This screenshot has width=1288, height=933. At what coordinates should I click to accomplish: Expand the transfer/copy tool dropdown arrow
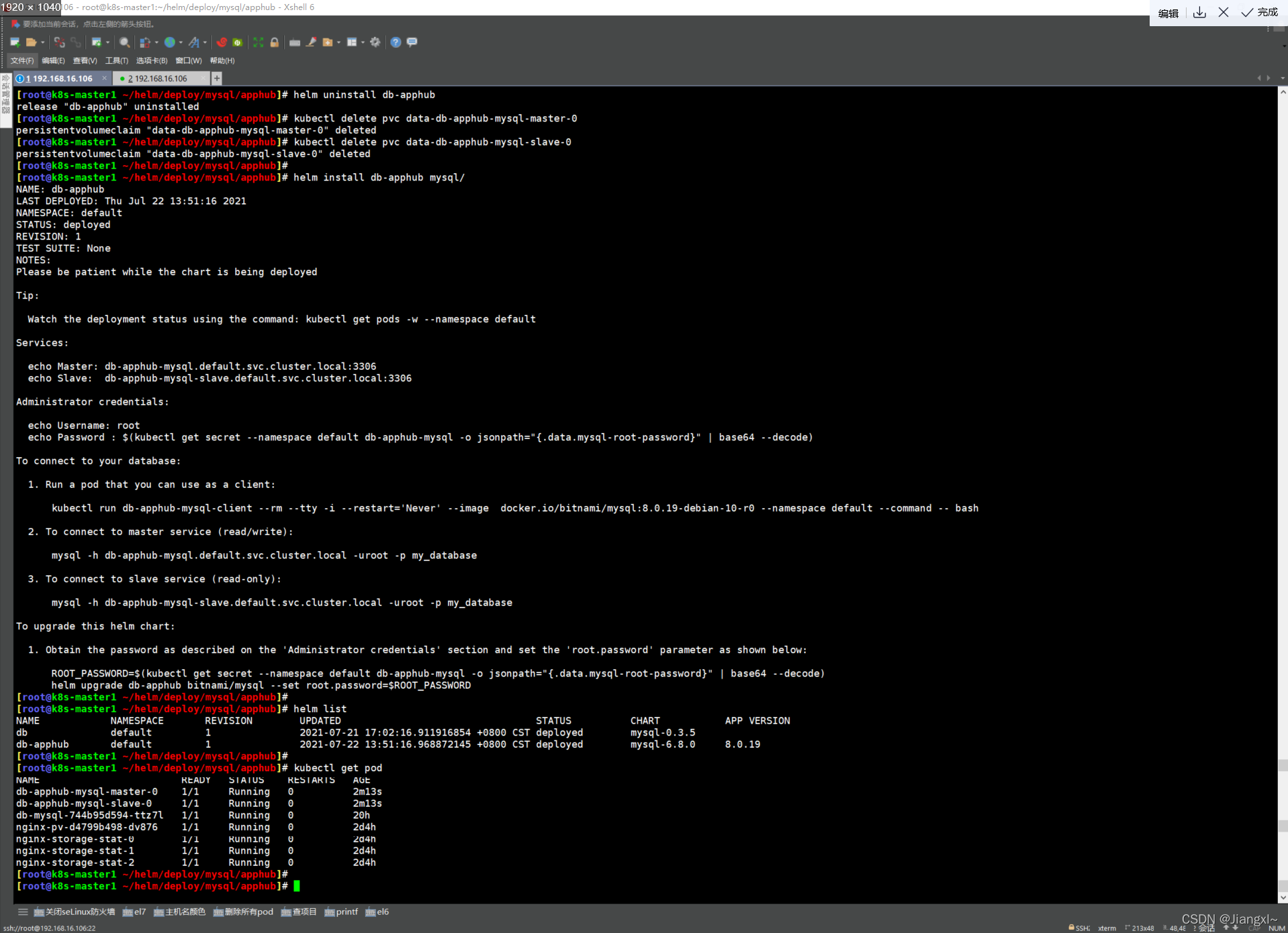tap(156, 42)
